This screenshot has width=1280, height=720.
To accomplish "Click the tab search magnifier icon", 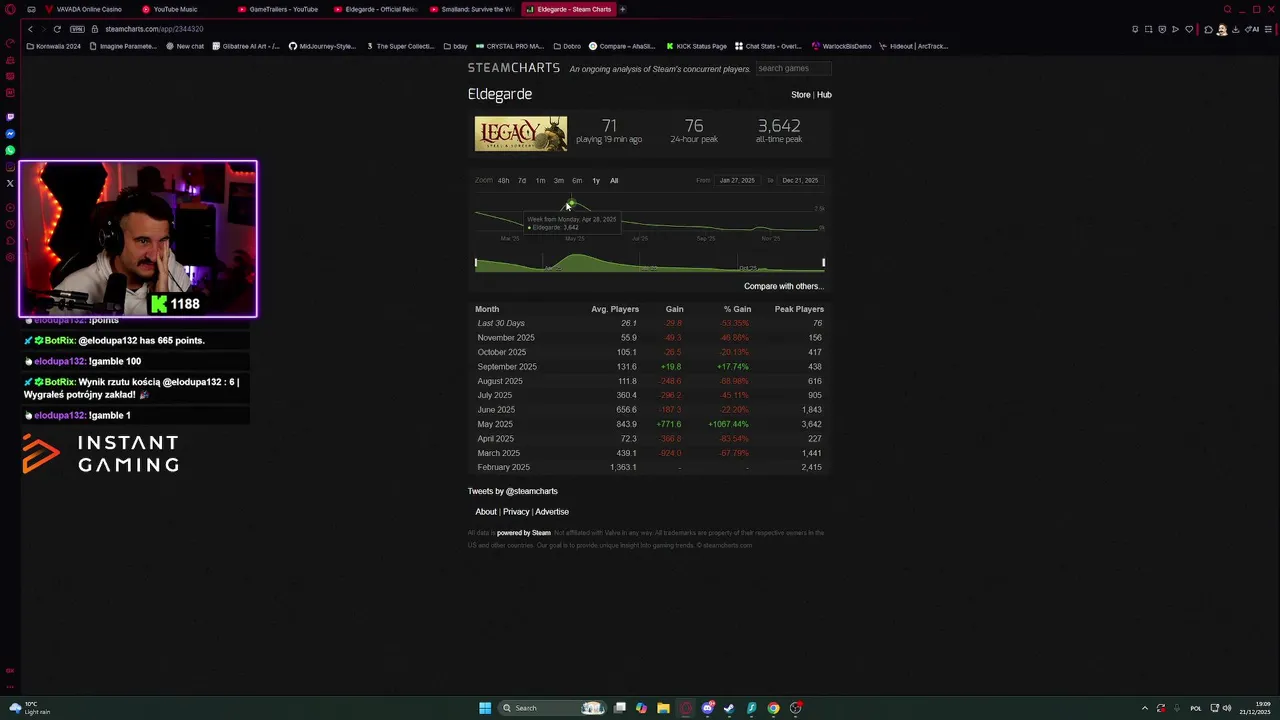I will click(1227, 9).
